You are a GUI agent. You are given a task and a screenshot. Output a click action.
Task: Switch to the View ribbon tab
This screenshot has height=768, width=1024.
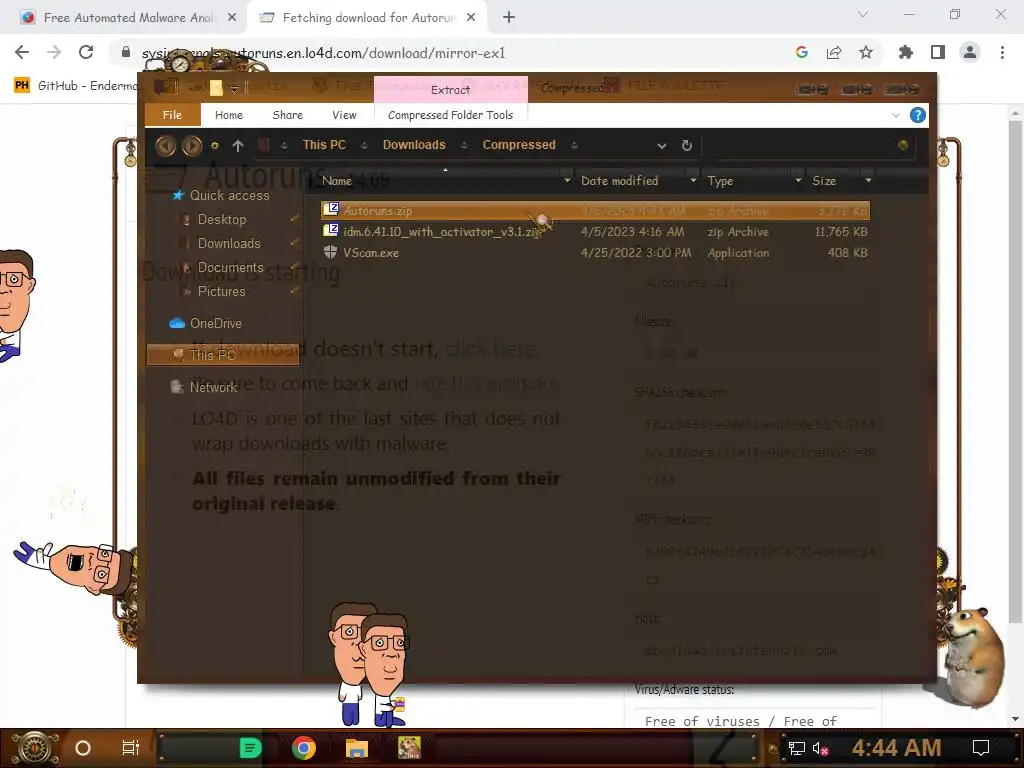[x=344, y=115]
